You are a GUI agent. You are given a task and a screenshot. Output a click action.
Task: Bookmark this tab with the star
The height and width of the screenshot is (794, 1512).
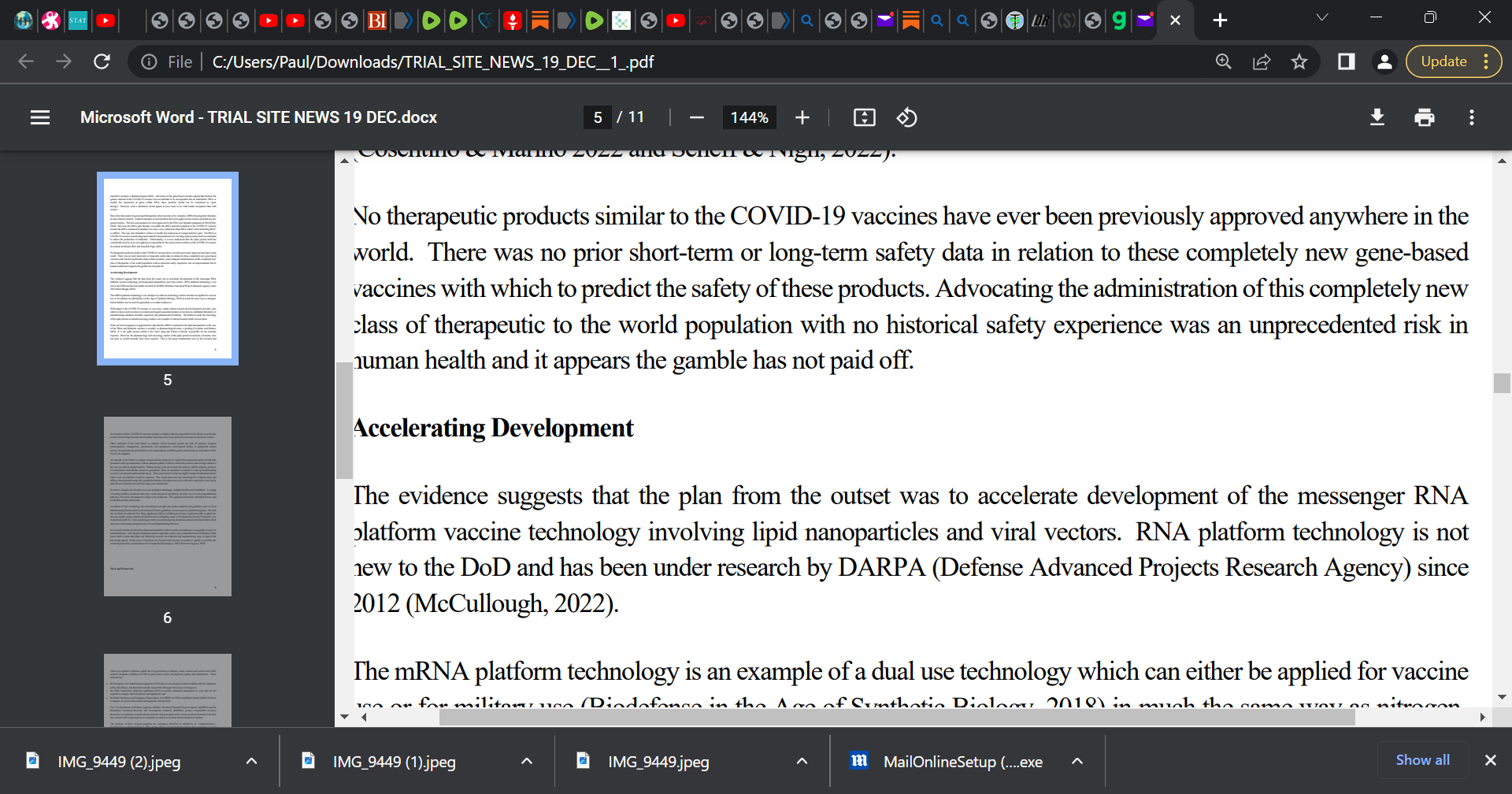1299,61
